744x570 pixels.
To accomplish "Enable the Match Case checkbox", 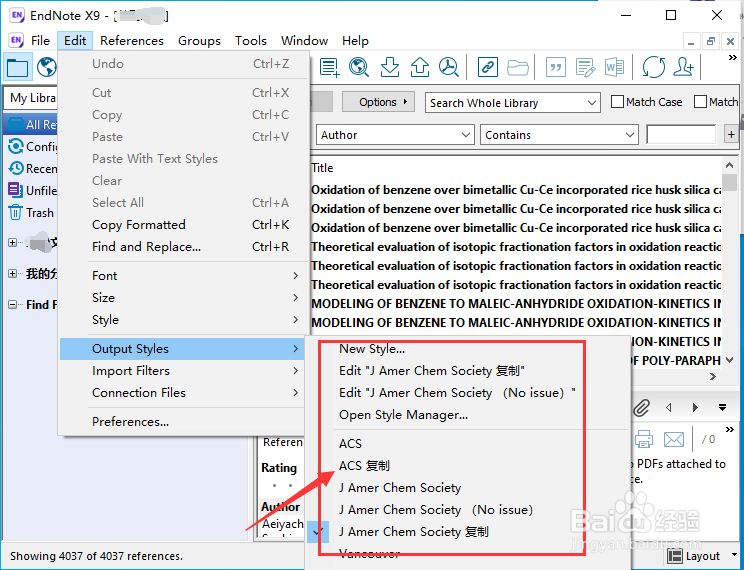I will [x=617, y=102].
